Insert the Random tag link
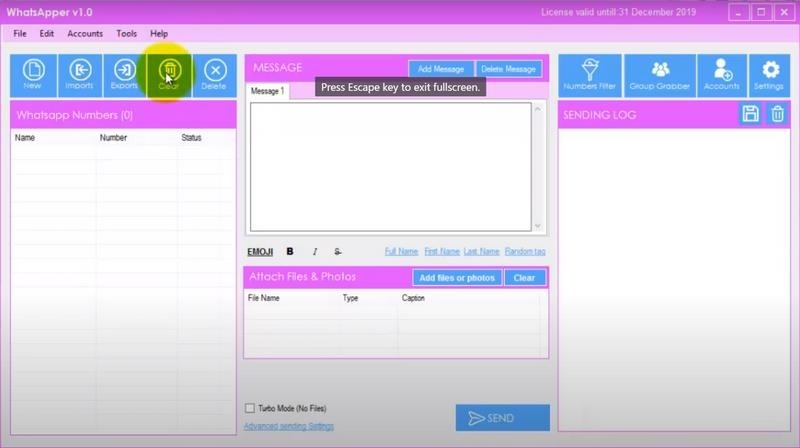The height and width of the screenshot is (448, 800). pyautogui.click(x=525, y=252)
